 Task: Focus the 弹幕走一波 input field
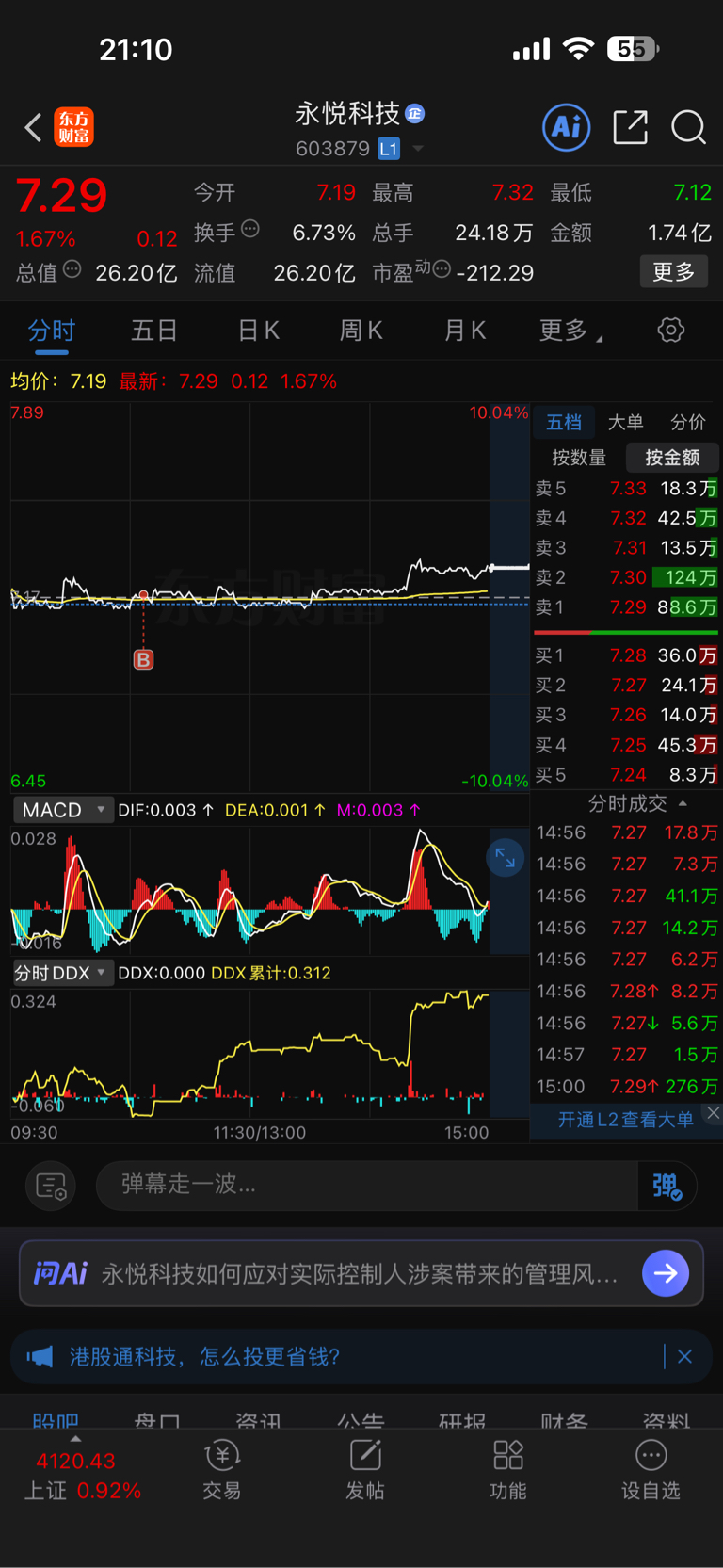tap(367, 1185)
